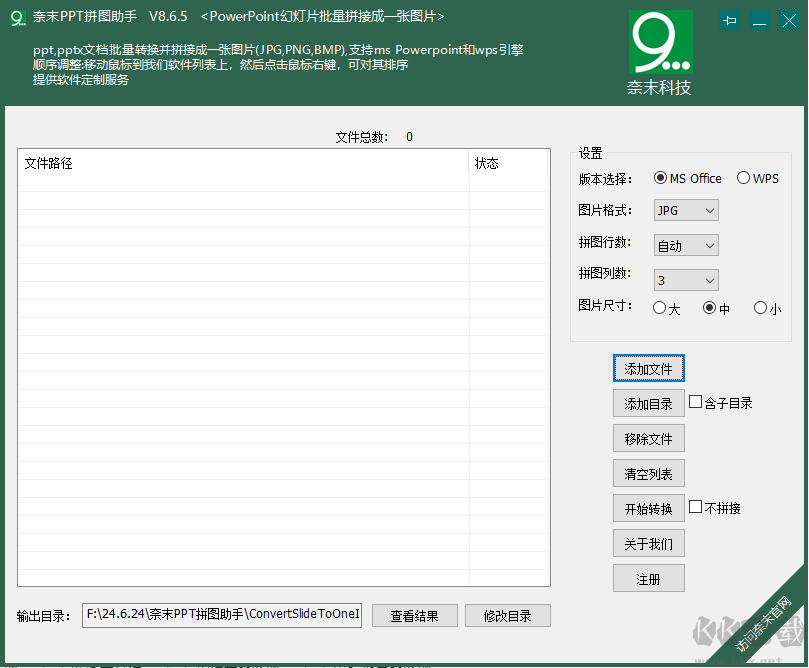Choose medium image size 中
Screen dimensions: 809x668
(x=716, y=308)
